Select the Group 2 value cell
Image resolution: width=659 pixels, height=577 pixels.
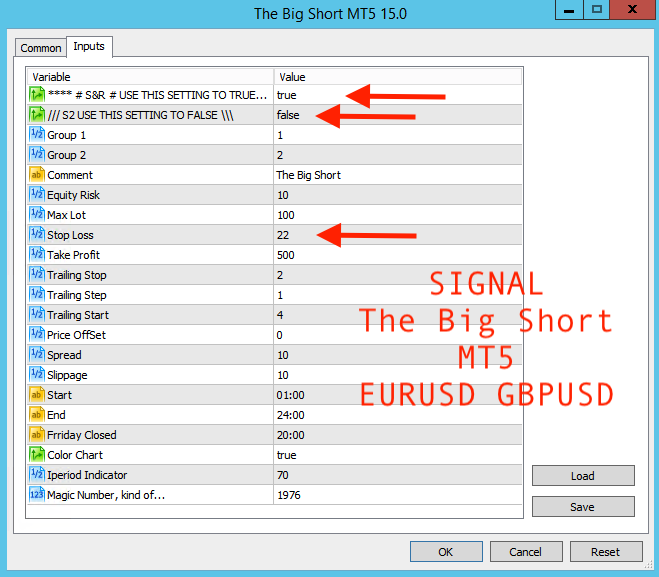tap(398, 155)
